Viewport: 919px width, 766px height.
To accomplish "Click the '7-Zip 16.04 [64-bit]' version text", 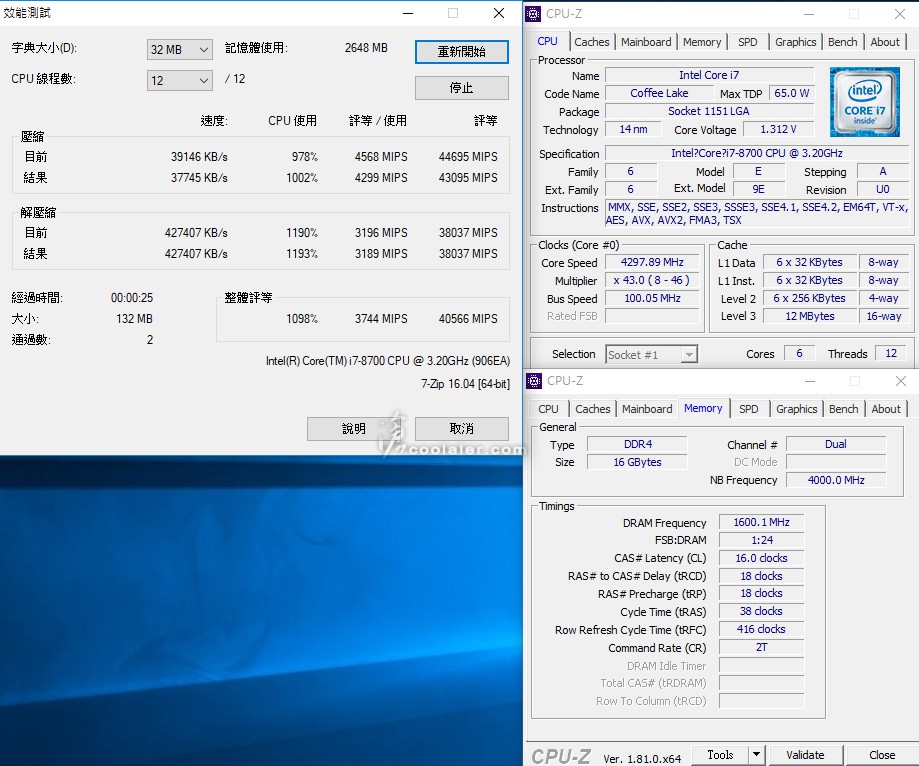I will coord(465,384).
